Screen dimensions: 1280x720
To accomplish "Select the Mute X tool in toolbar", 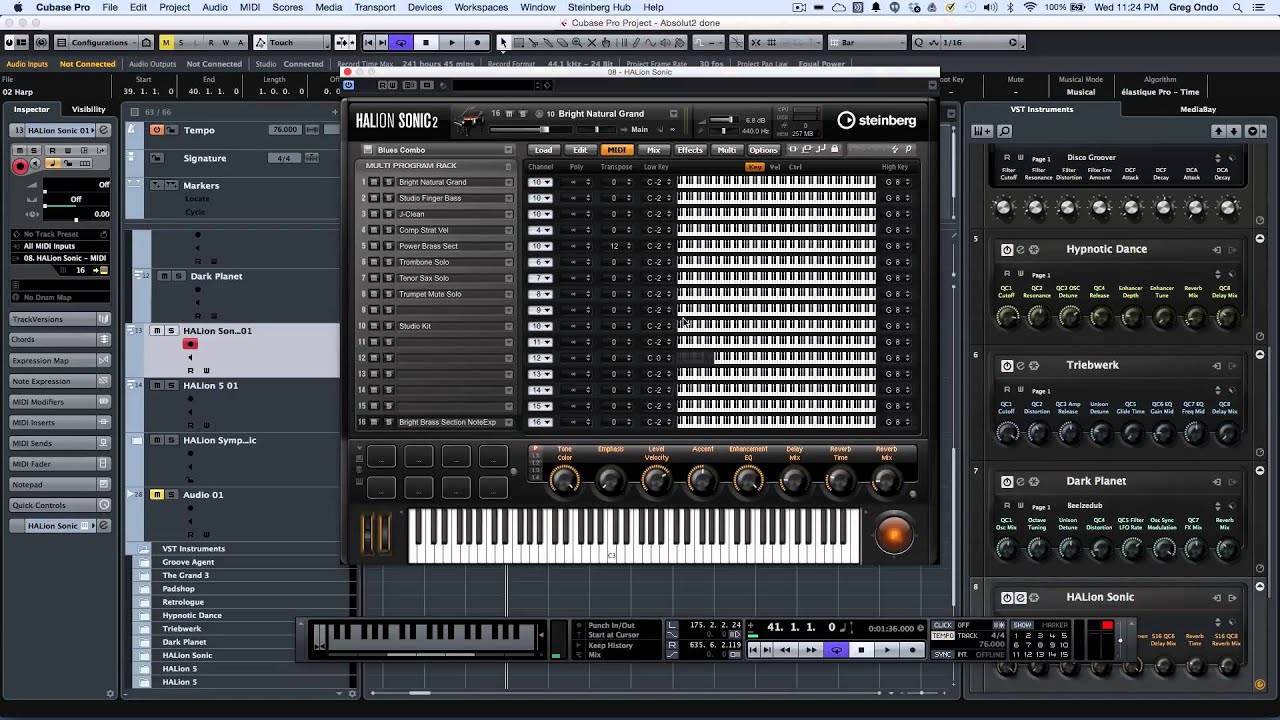I will pos(592,42).
